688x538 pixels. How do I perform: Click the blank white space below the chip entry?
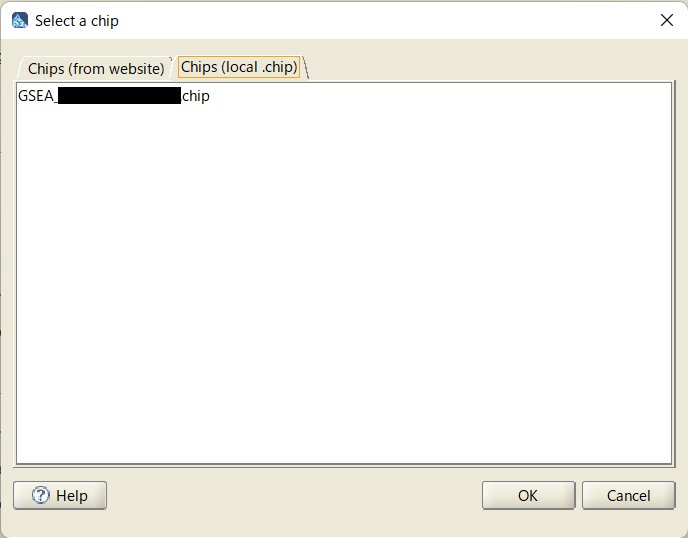[344, 281]
